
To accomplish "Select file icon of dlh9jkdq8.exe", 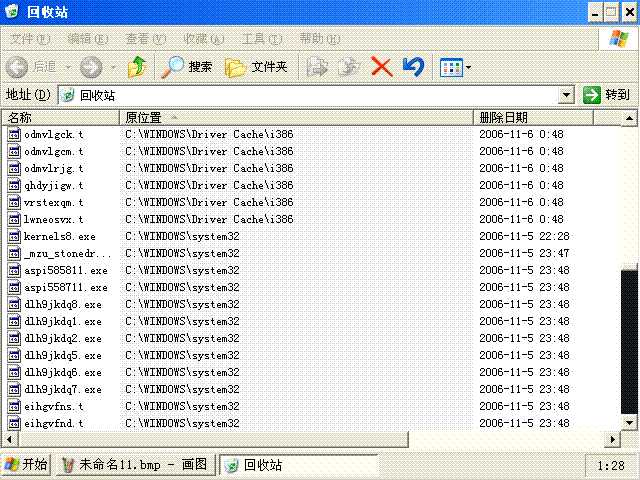I will click(x=14, y=304).
